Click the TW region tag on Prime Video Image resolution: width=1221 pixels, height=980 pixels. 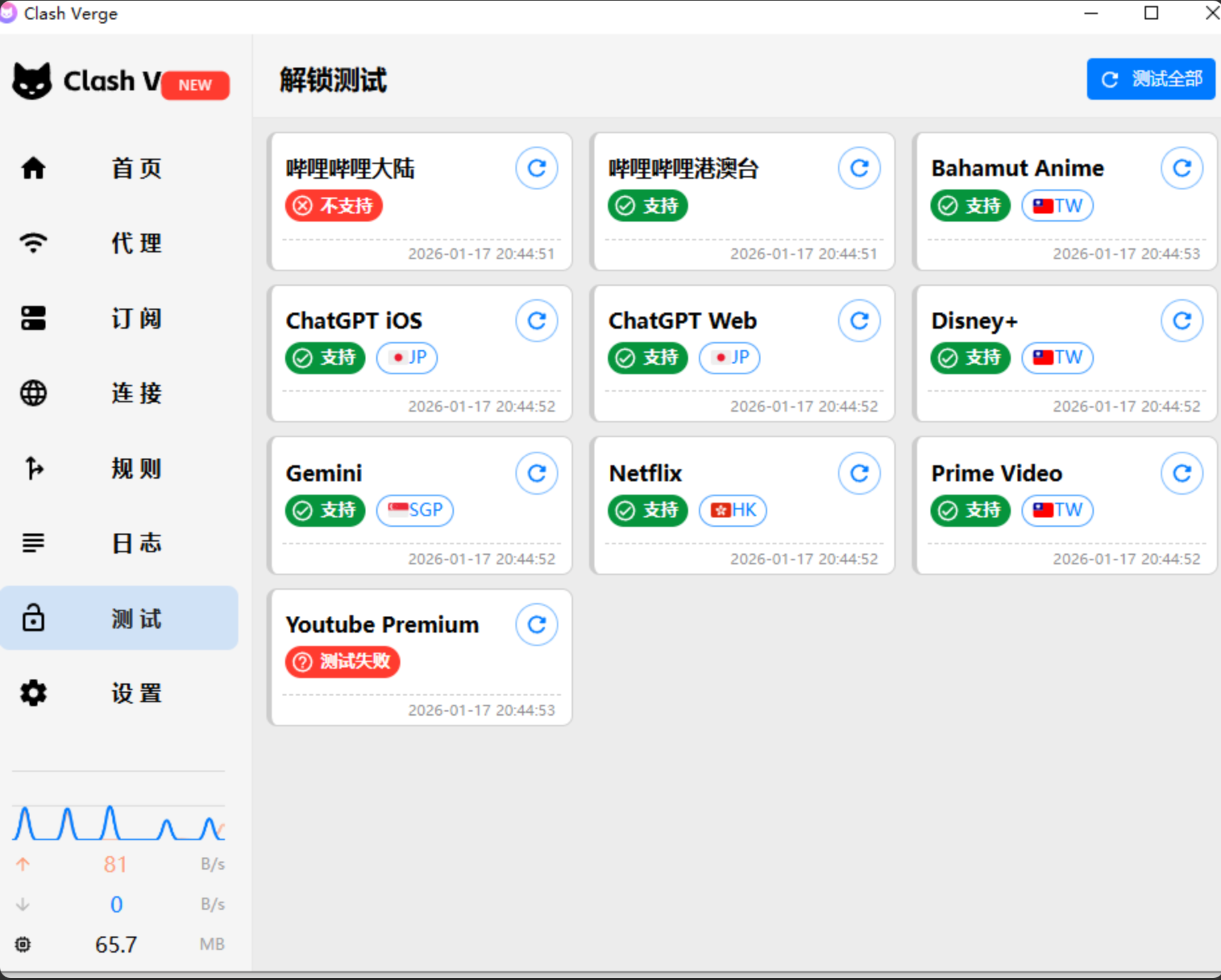[x=1056, y=510]
